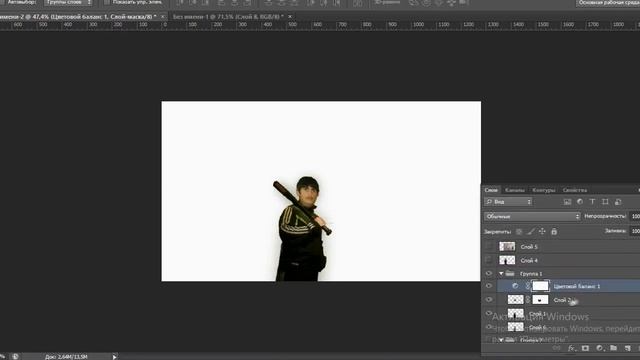Show Слой 5 layer visibility box

click(489, 246)
